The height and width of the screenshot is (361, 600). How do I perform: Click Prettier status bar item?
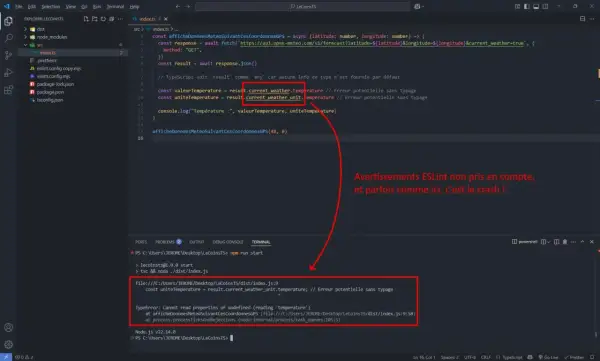click(x=574, y=357)
